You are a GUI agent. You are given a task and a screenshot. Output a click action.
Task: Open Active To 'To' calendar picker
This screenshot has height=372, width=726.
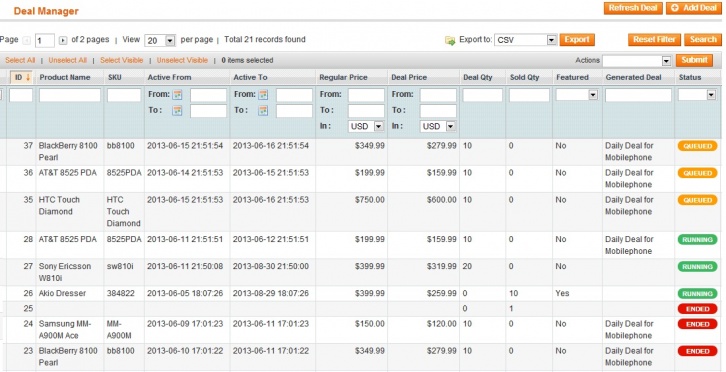pos(263,110)
